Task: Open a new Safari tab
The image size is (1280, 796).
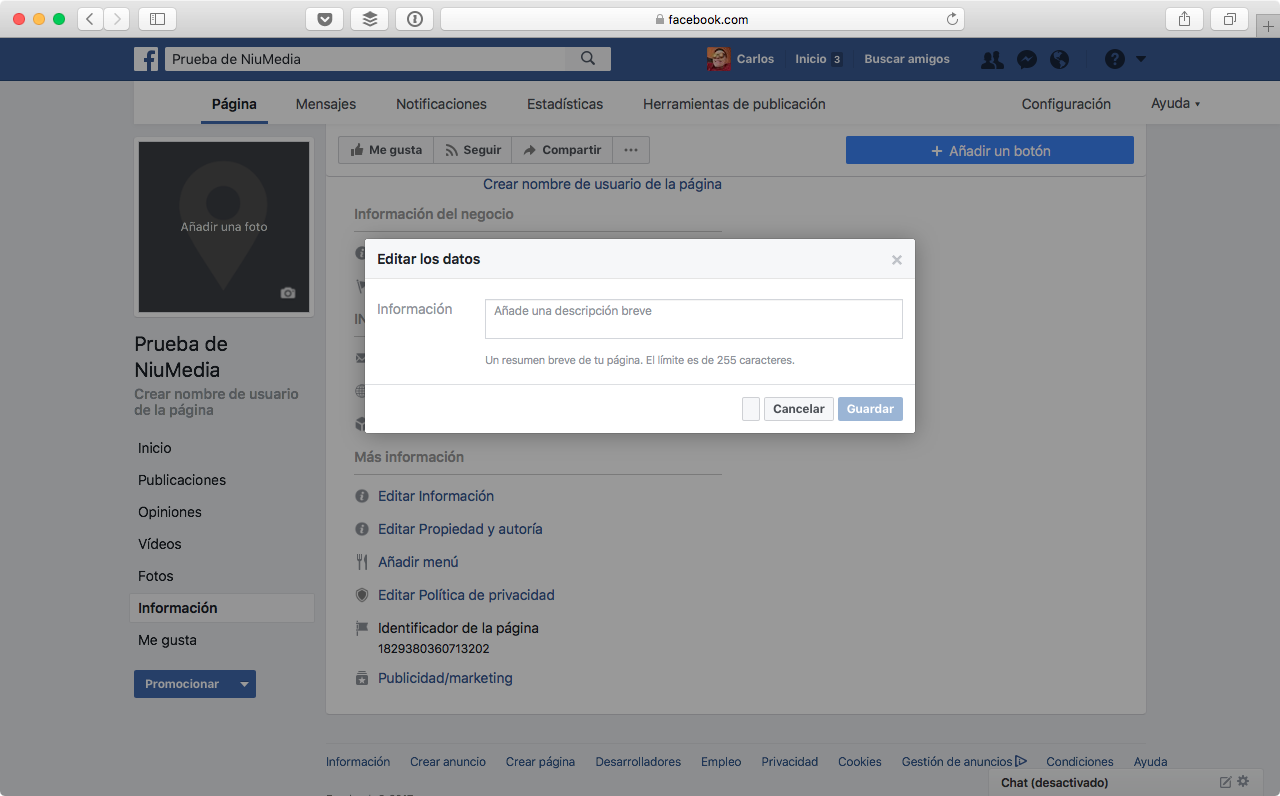Action: tap(1269, 26)
